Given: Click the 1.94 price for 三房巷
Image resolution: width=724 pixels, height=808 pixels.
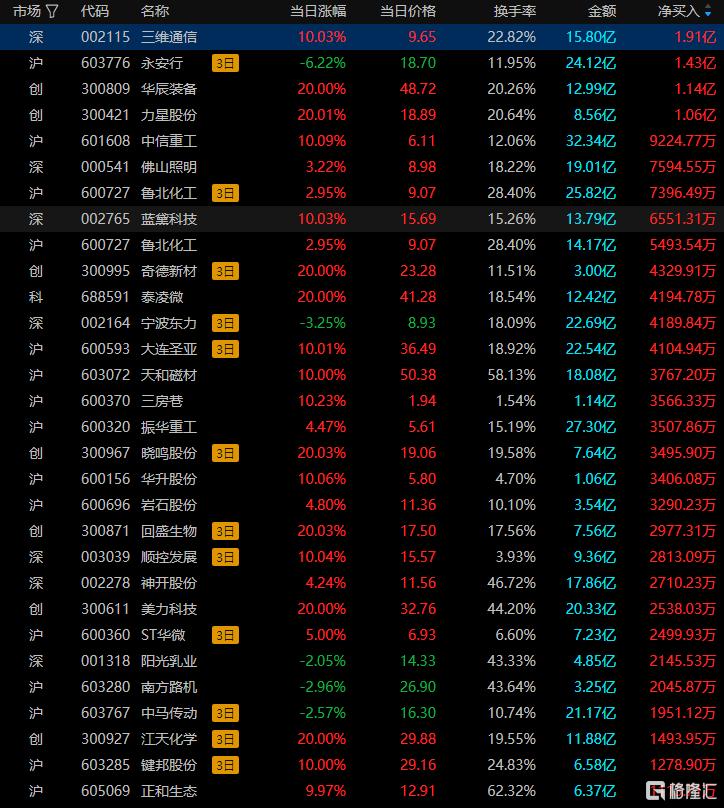Looking at the screenshot, I should 422,401.
